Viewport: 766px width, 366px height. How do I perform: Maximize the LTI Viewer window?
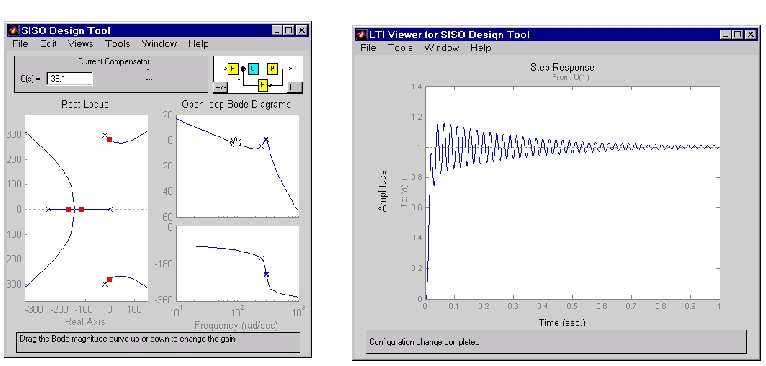tap(738, 35)
